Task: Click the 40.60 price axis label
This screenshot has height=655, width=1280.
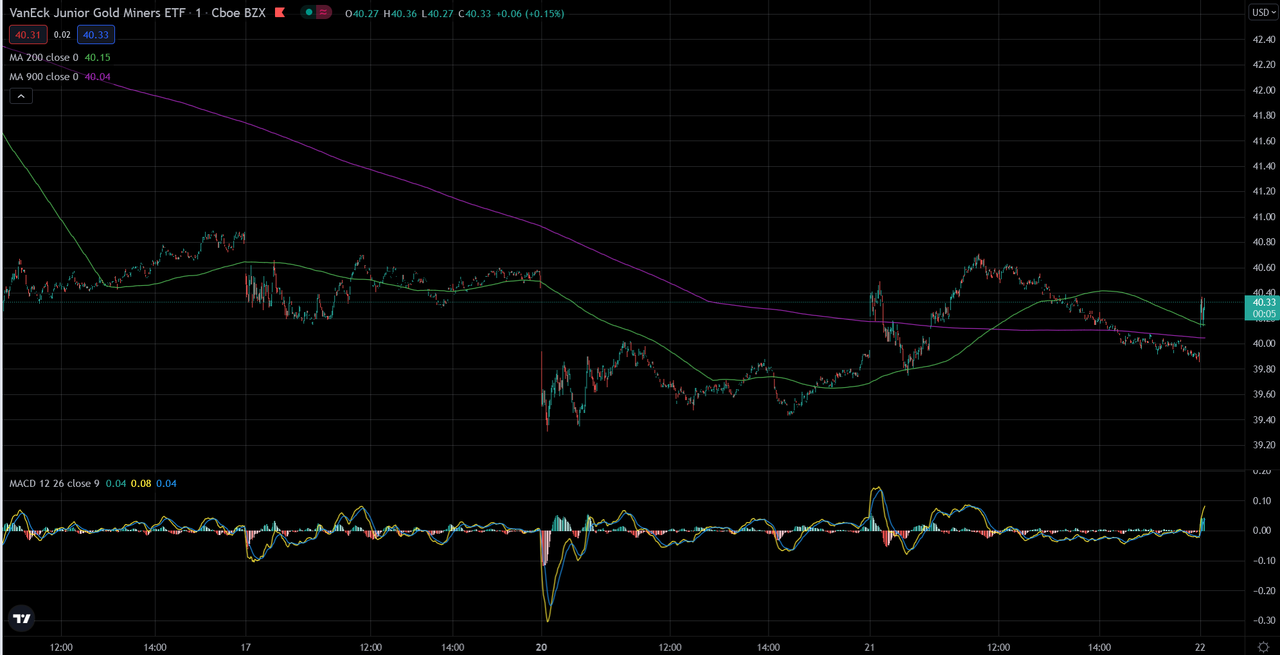Action: point(1262,267)
